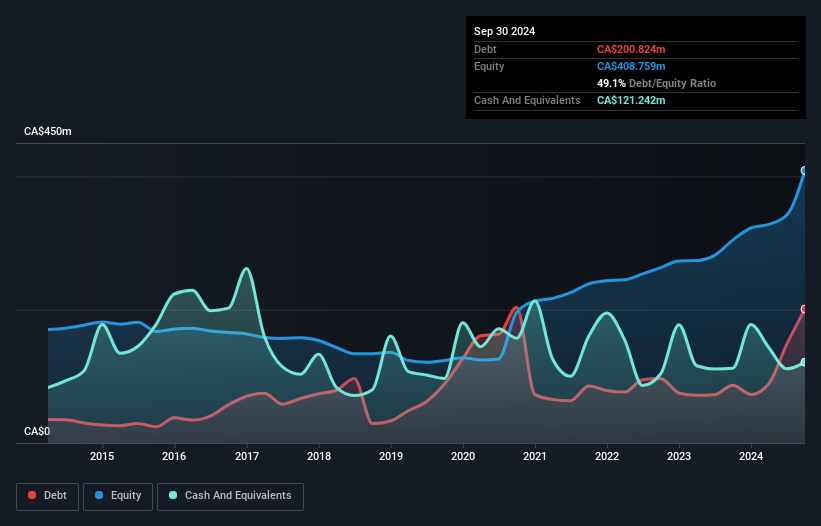
Task: Toggle the Debt series legend button
Action: [48, 496]
